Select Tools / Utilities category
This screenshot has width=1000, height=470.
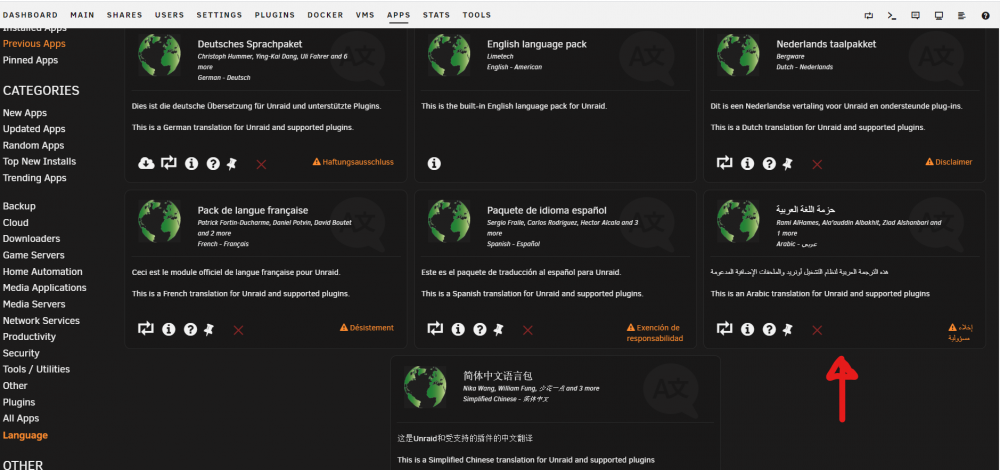(x=36, y=369)
